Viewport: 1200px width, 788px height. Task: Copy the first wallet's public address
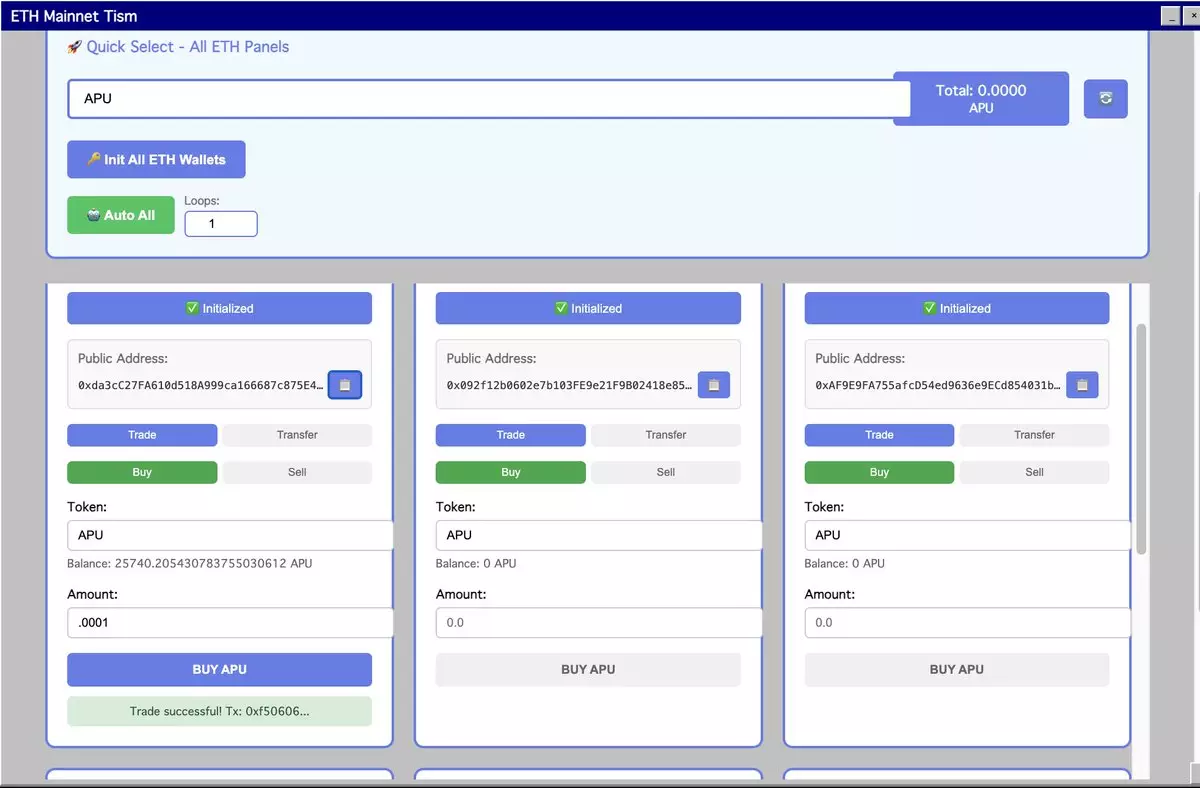(x=345, y=385)
